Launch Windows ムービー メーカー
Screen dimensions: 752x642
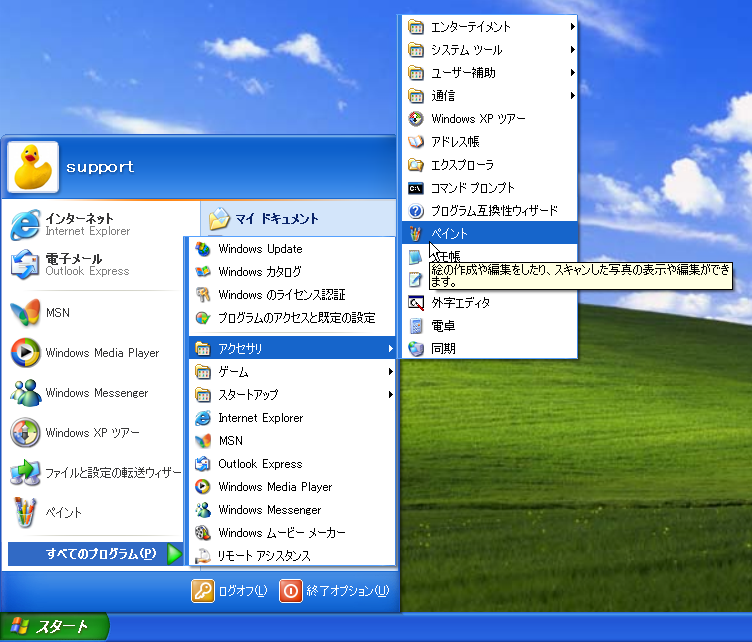[292, 533]
